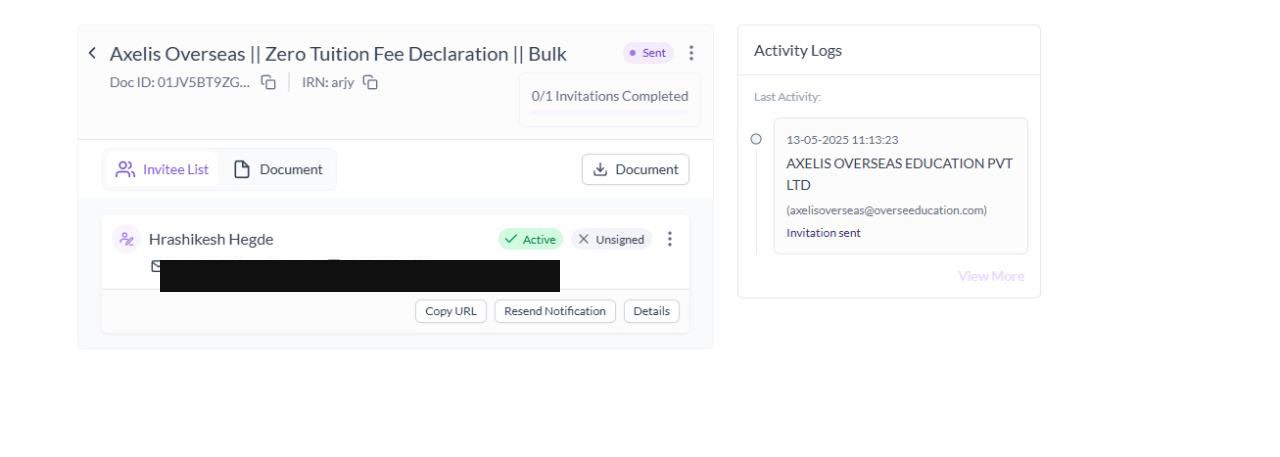The image size is (1280, 457).
Task: Click the axelisoverseas@overseeducation.com email text
Action: pyautogui.click(x=887, y=210)
